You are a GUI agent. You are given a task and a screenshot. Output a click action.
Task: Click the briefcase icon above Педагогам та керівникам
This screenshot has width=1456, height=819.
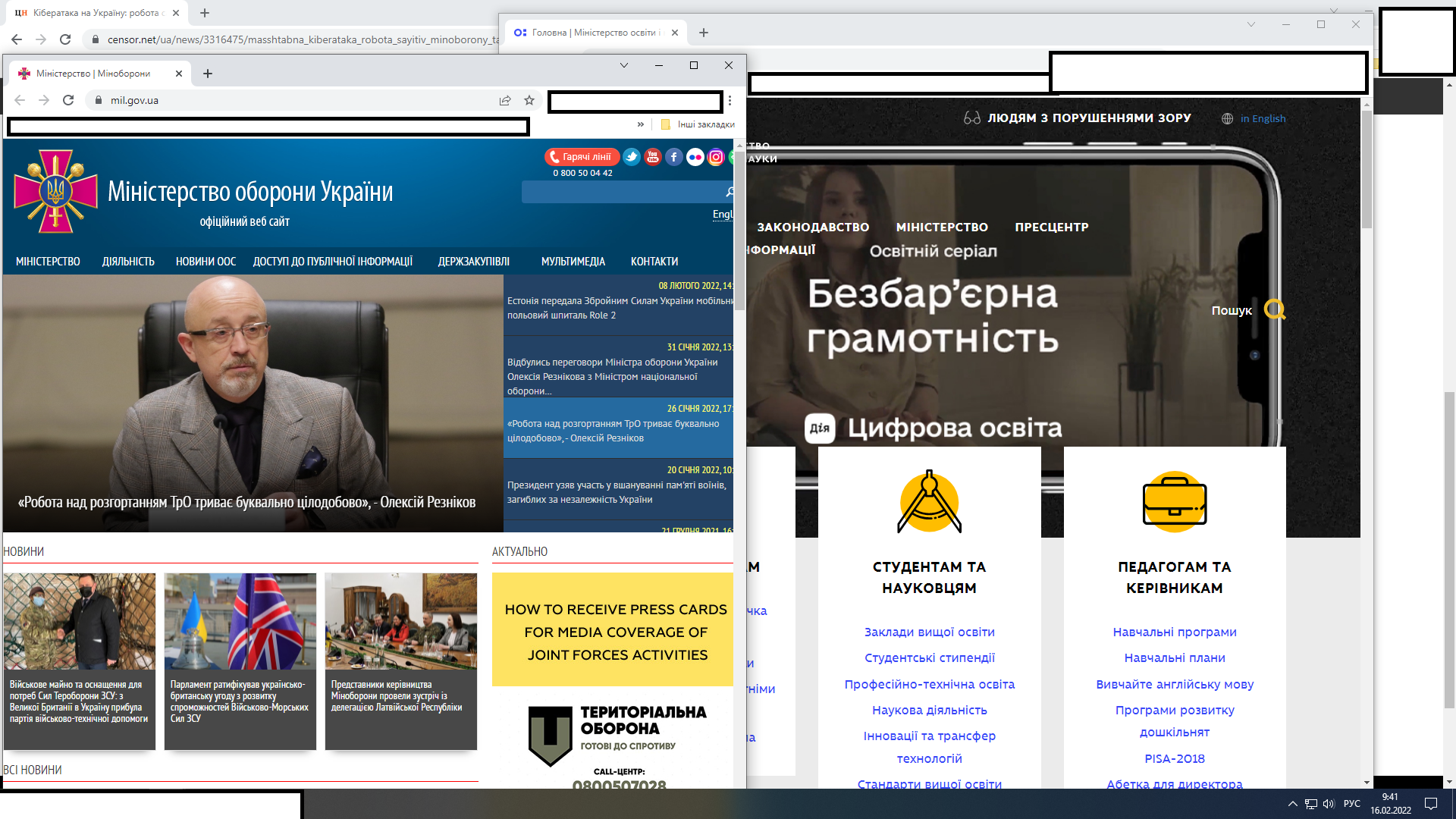point(1175,502)
